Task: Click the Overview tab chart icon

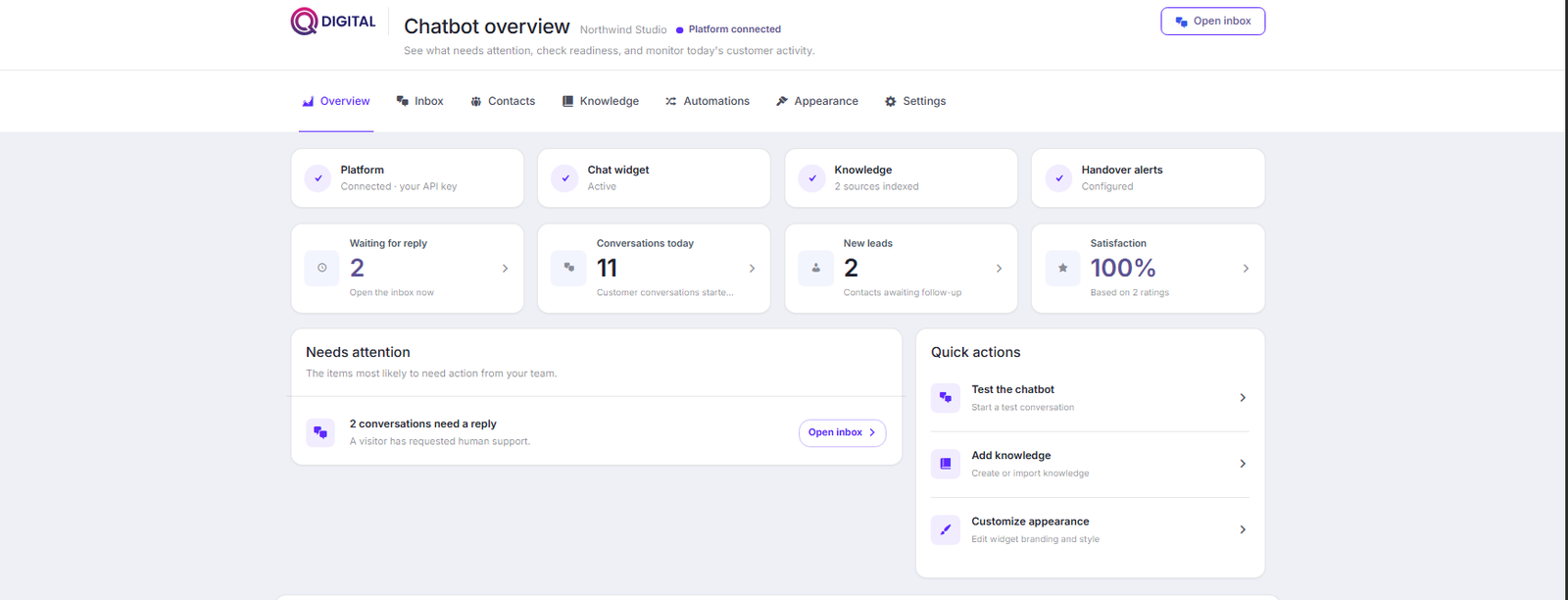Action: [x=308, y=101]
